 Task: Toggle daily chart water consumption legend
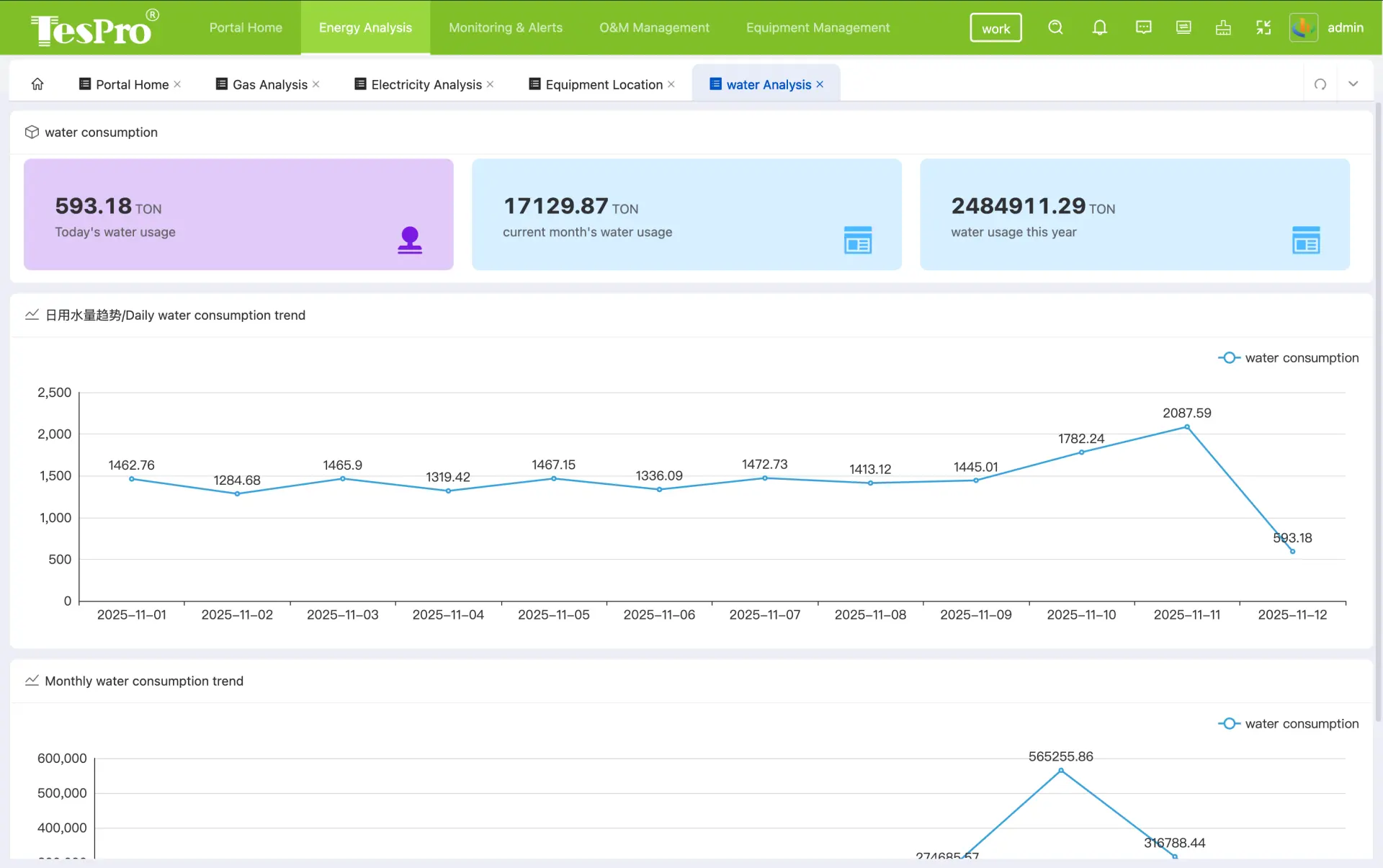[1288, 358]
